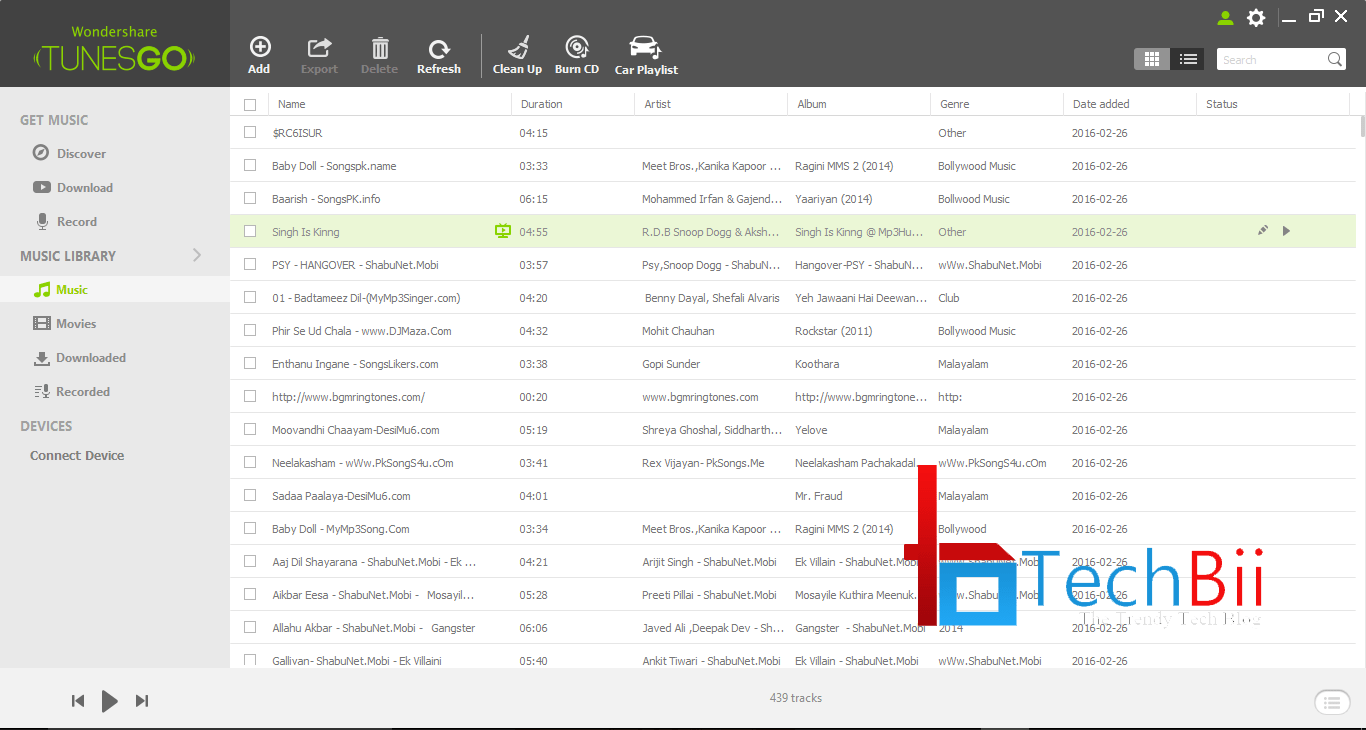1366x730 pixels.
Task: Select the Moovandhi Chaayam-DesiMu6.com track
Action: pos(356,429)
